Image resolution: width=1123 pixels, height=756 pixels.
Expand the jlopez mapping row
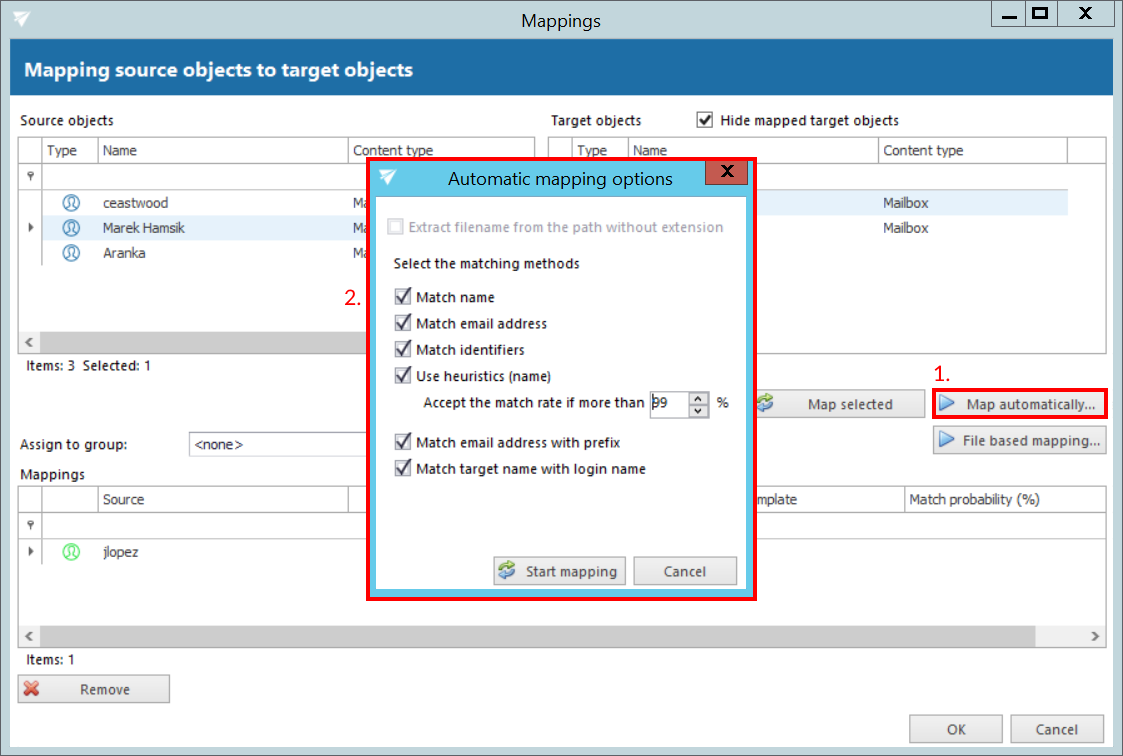coord(30,551)
